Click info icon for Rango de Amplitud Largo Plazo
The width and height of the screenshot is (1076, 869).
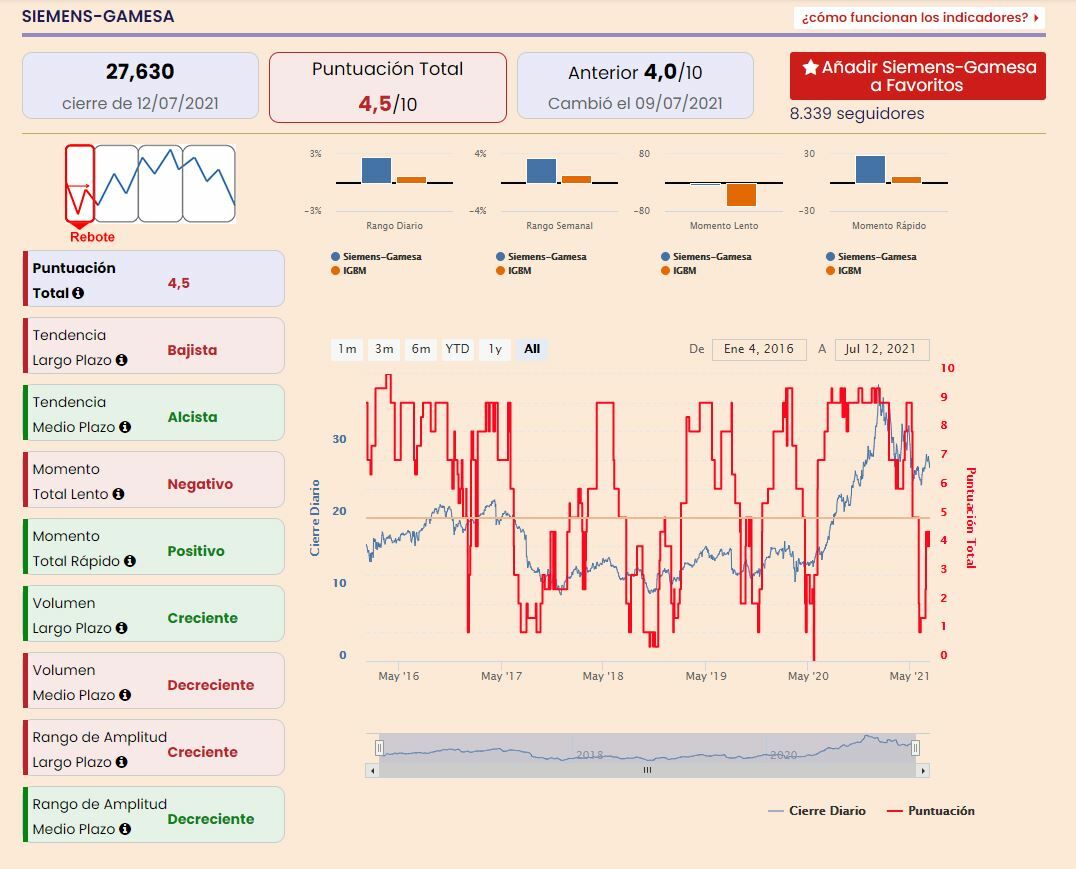pos(121,762)
